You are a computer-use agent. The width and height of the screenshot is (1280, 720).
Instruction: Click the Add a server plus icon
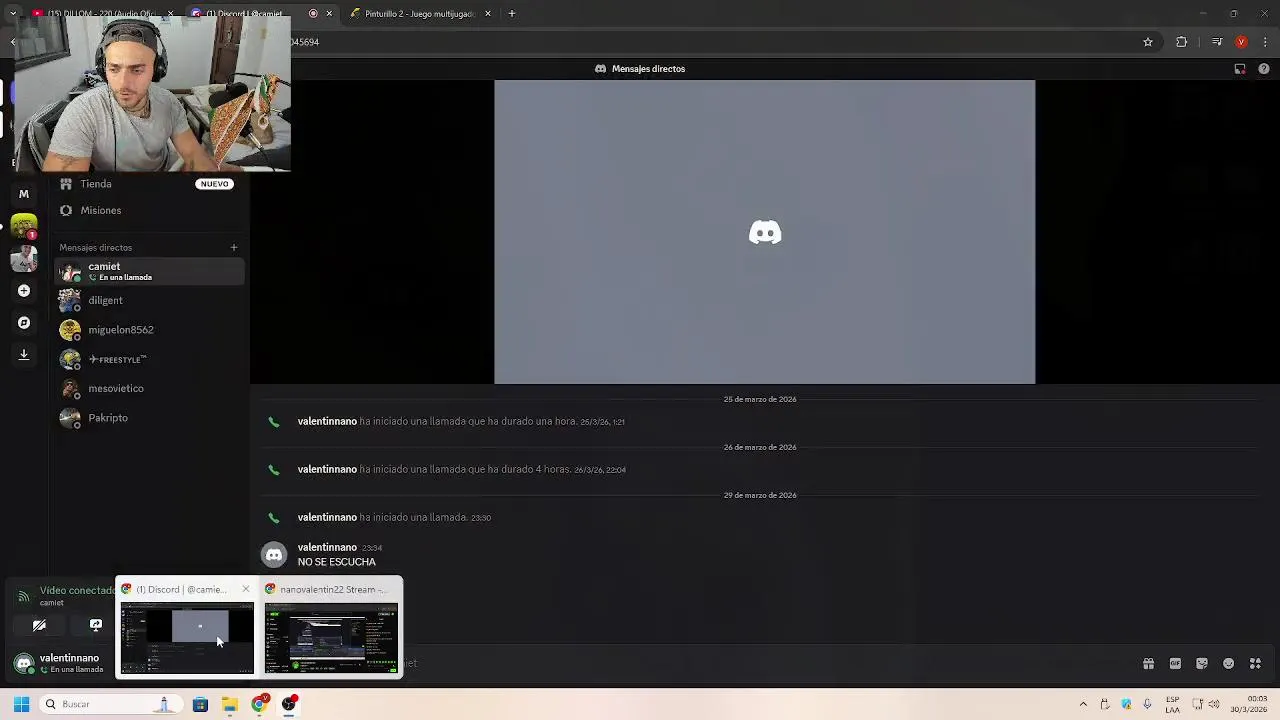(x=24, y=291)
